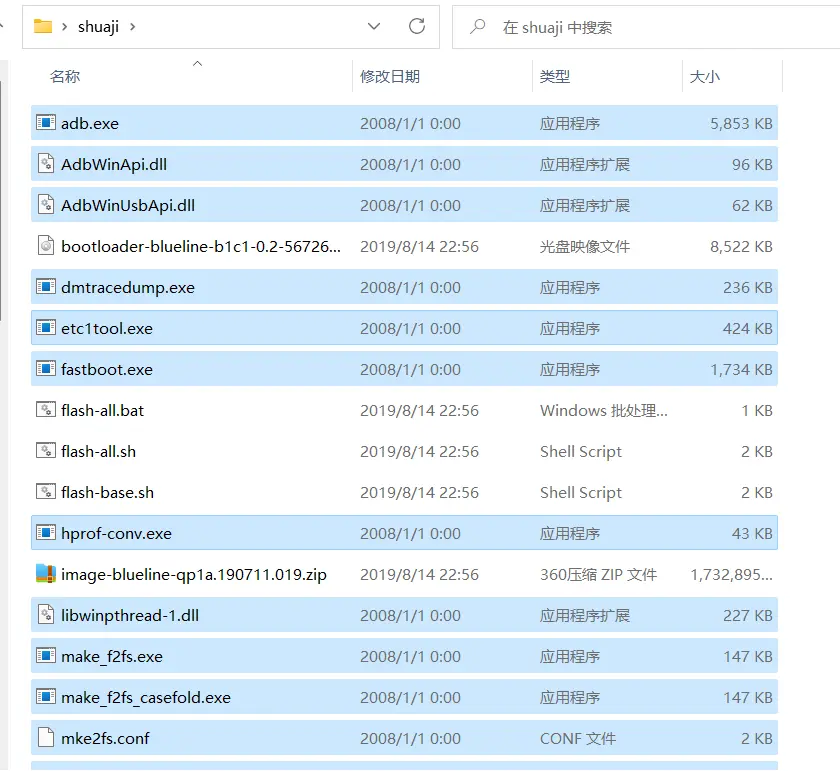Select file name AdbWinUsbApi.dll
This screenshot has width=840, height=771.
click(128, 205)
